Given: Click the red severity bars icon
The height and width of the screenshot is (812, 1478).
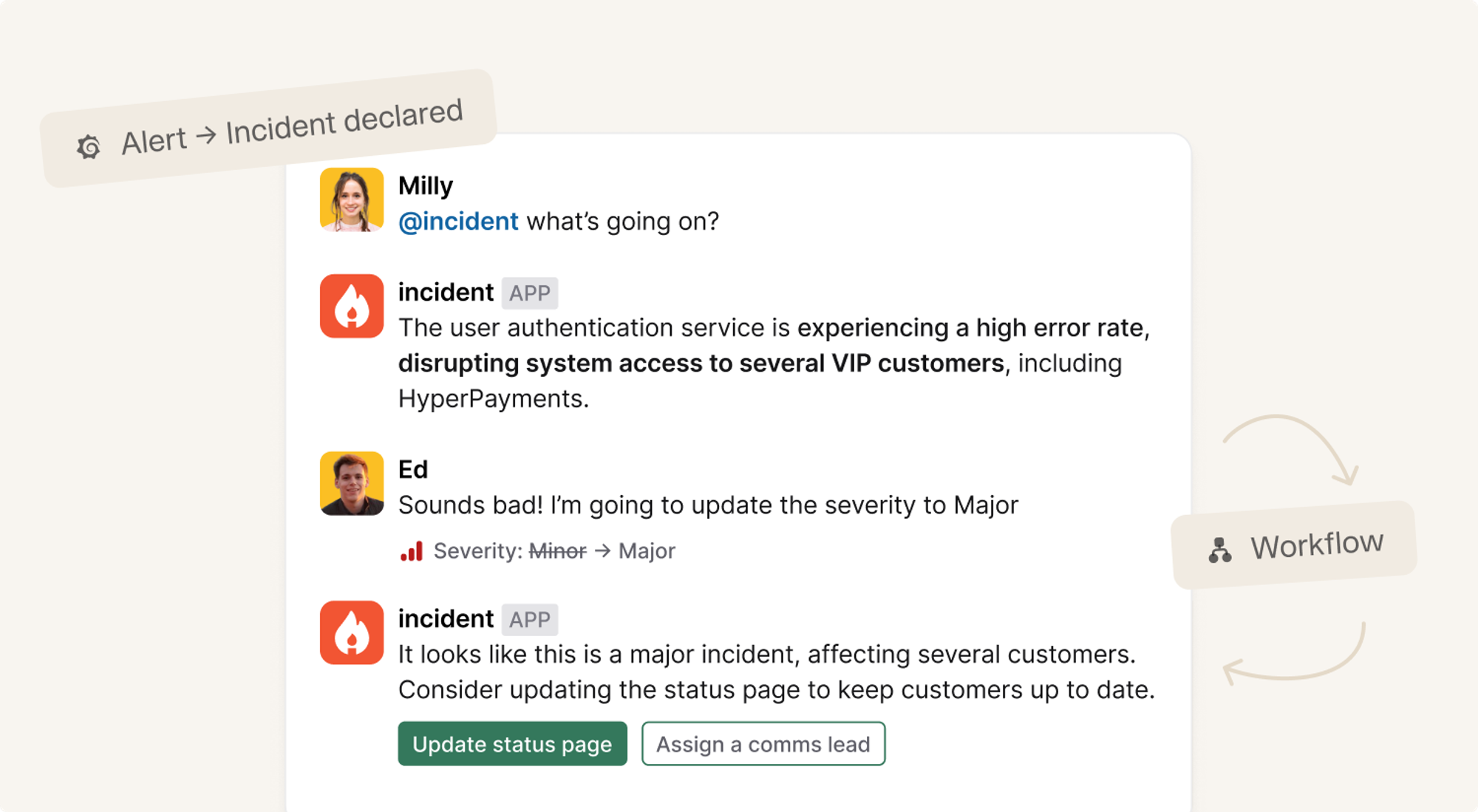Looking at the screenshot, I should [412, 551].
